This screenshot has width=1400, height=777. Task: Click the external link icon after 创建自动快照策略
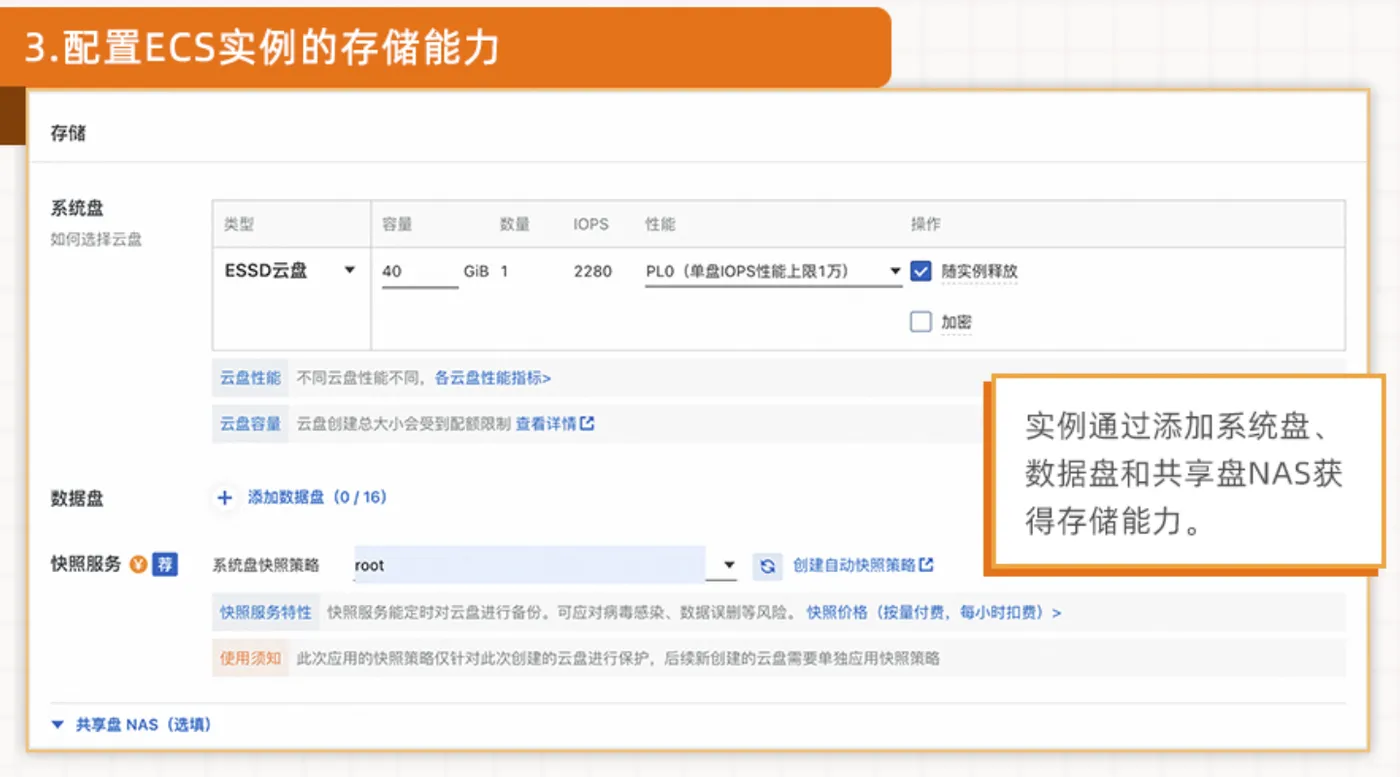tap(926, 565)
